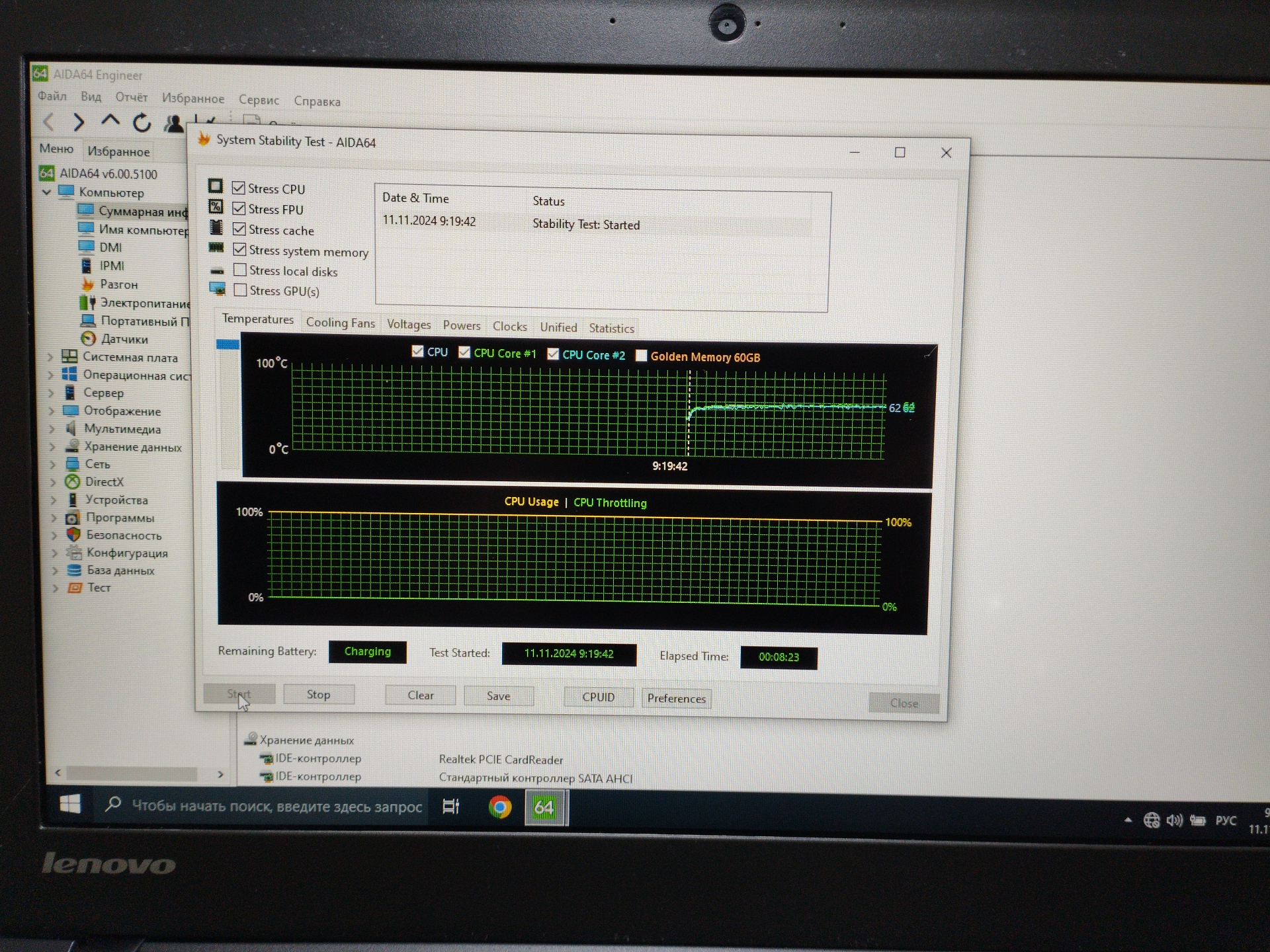Image resolution: width=1270 pixels, height=952 pixels.
Task: Switch to the Избранное panel tab
Action: [118, 151]
